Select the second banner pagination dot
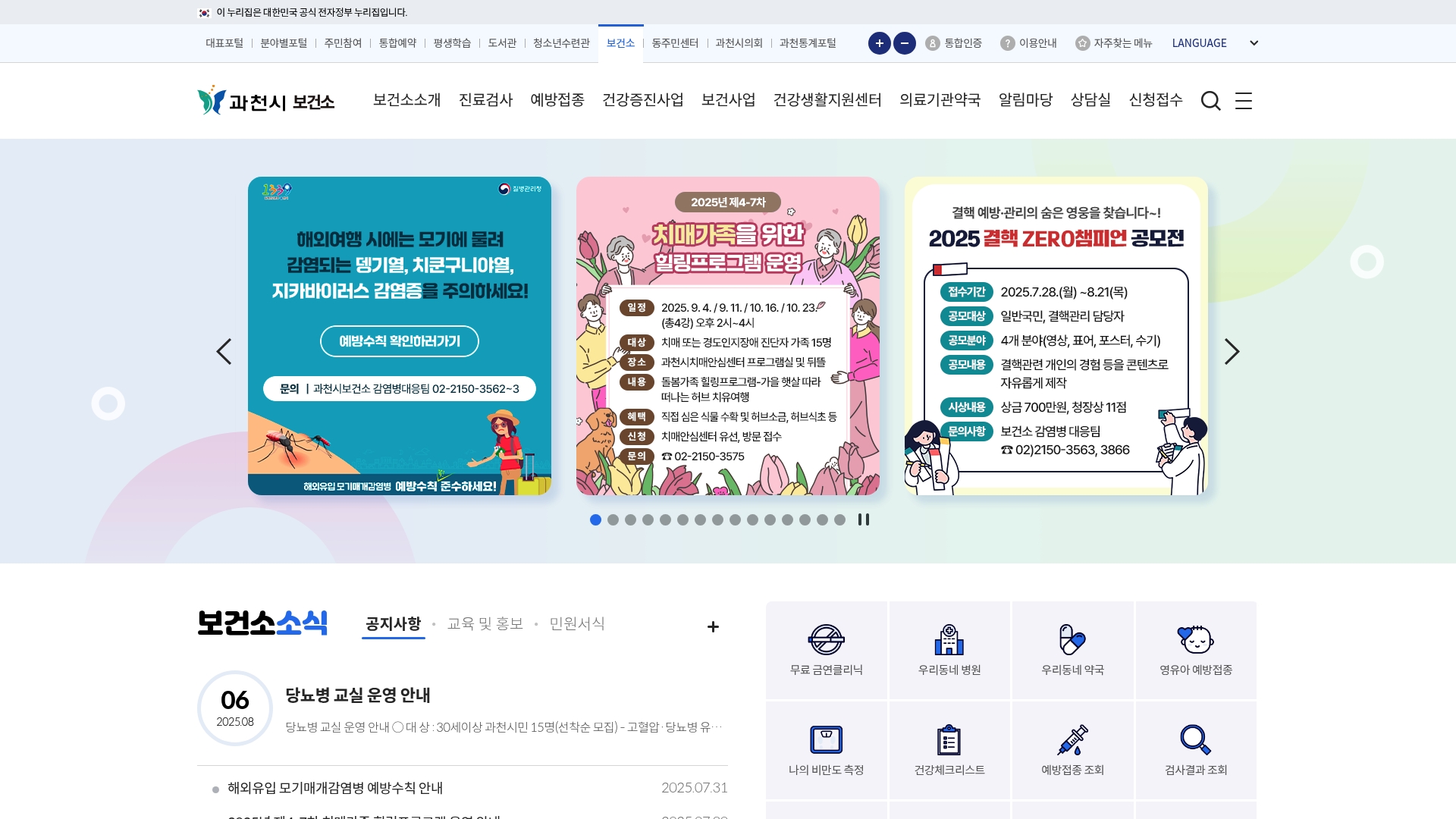The height and width of the screenshot is (819, 1456). [x=613, y=519]
